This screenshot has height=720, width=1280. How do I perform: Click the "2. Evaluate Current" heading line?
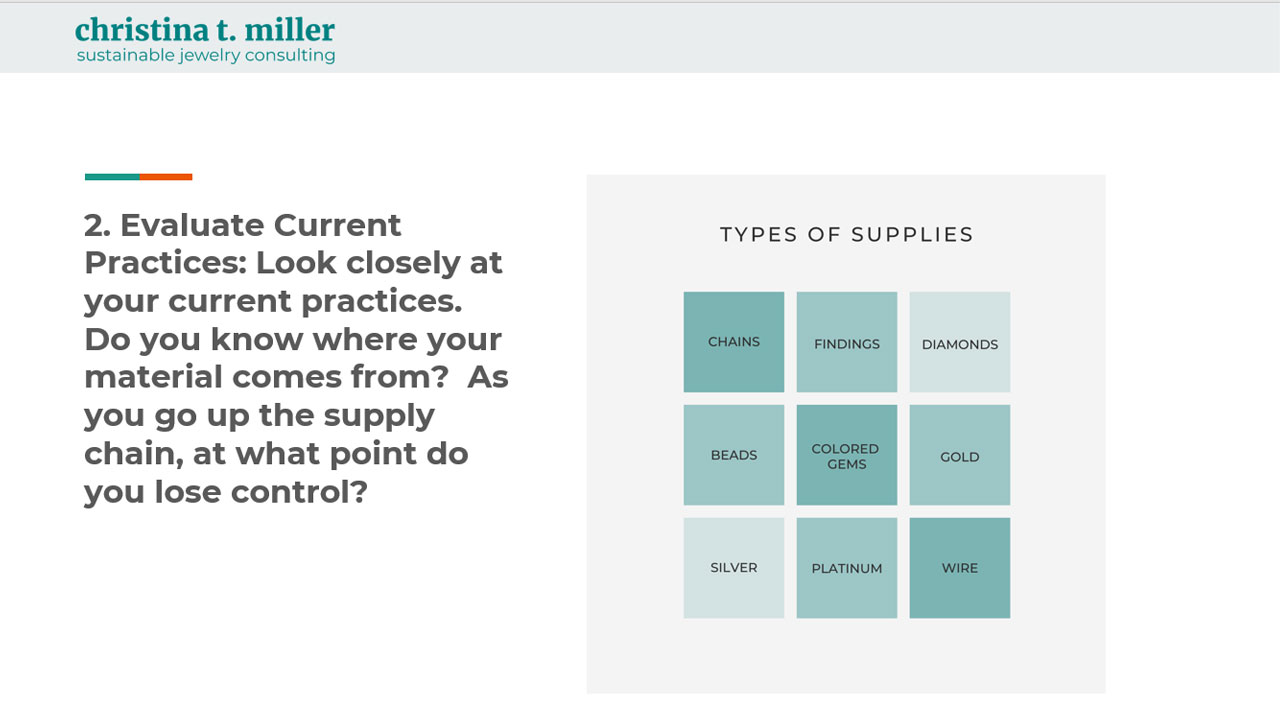click(243, 225)
